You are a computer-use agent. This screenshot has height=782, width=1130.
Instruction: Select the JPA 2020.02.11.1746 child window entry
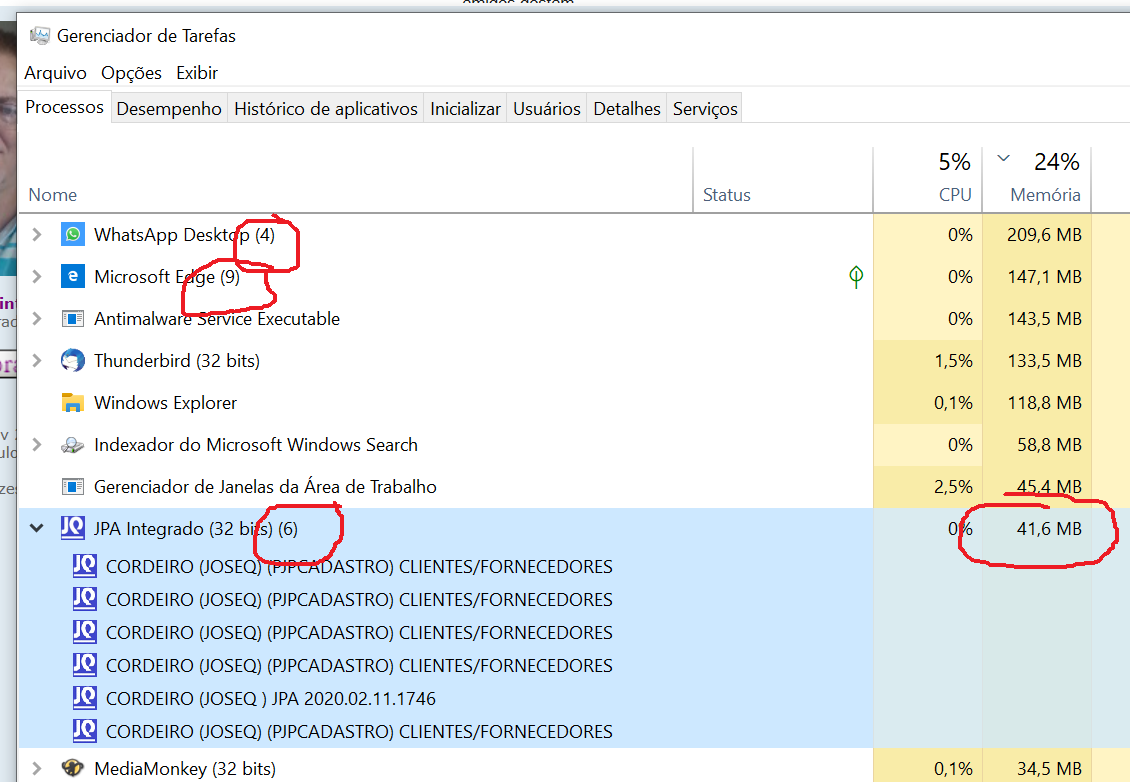tap(270, 698)
